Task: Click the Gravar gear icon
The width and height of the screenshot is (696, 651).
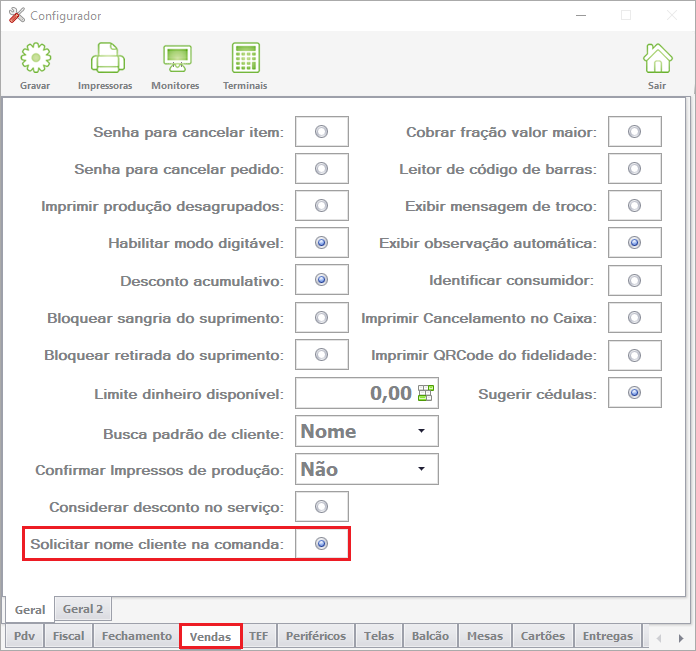Action: [x=36, y=58]
